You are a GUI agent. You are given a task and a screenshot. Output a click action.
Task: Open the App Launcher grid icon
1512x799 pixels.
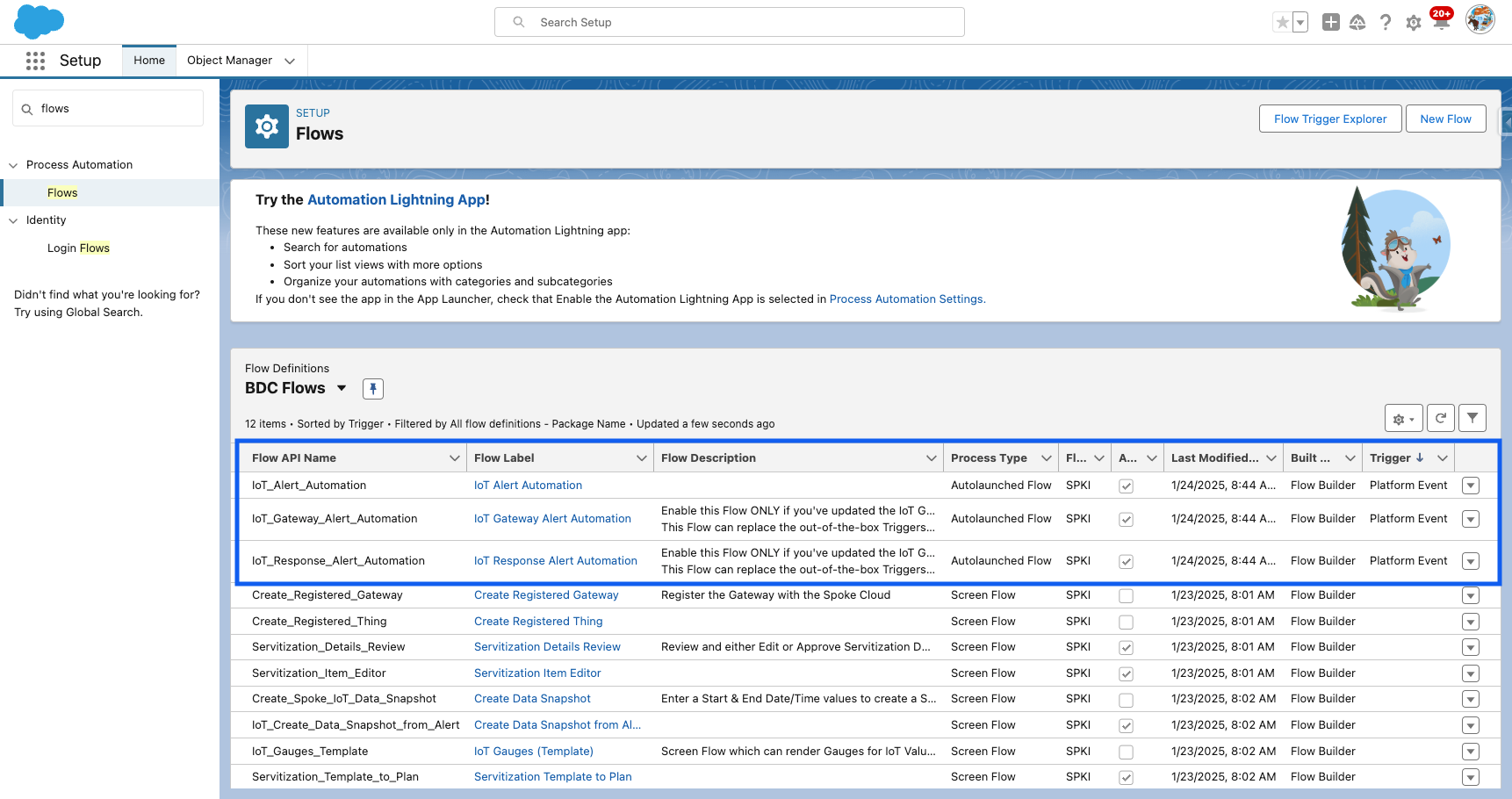point(35,61)
